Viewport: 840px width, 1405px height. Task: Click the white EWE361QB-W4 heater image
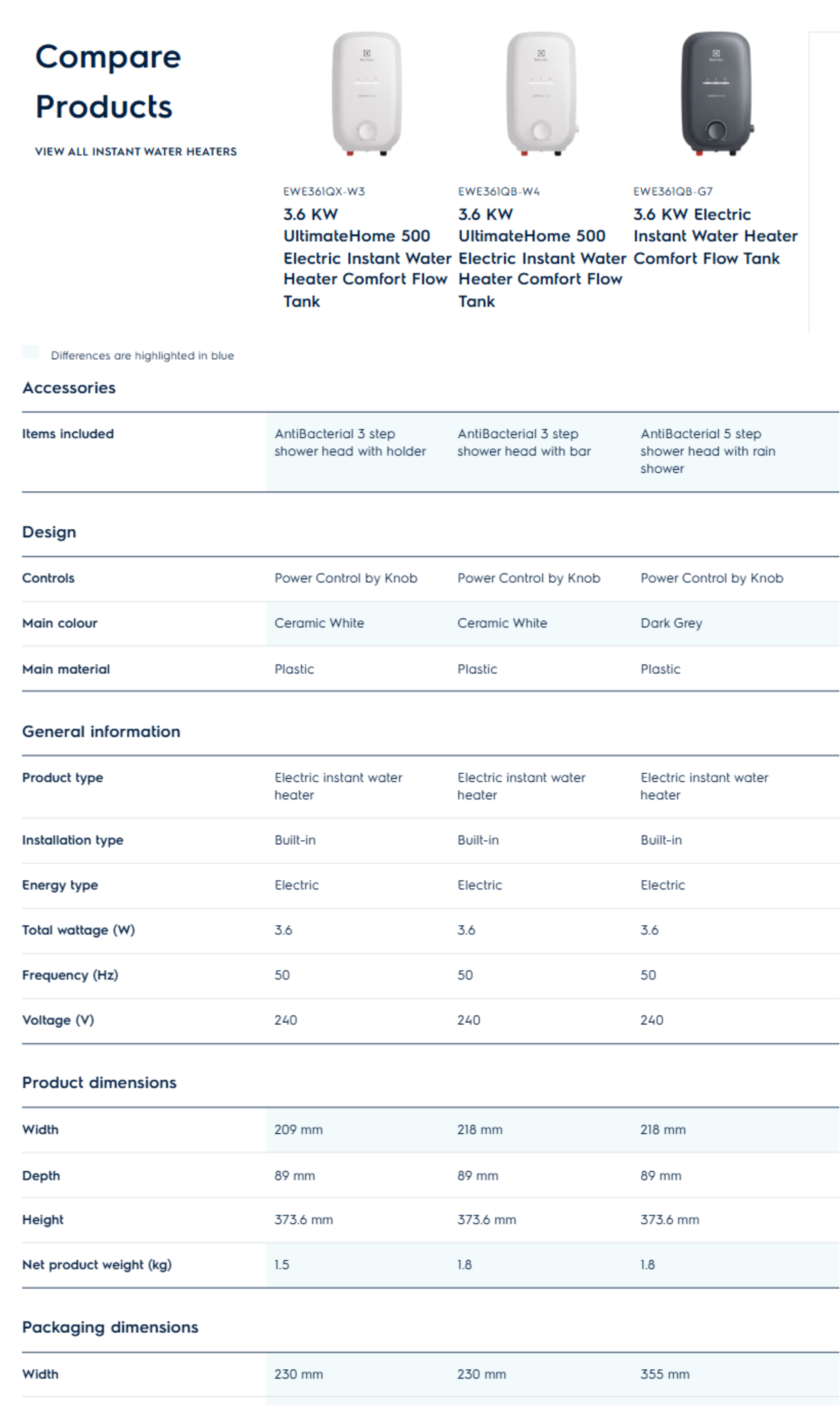(x=542, y=94)
